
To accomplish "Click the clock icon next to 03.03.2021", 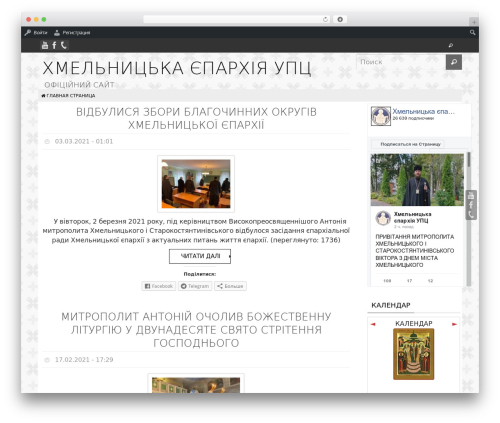I will coord(47,142).
